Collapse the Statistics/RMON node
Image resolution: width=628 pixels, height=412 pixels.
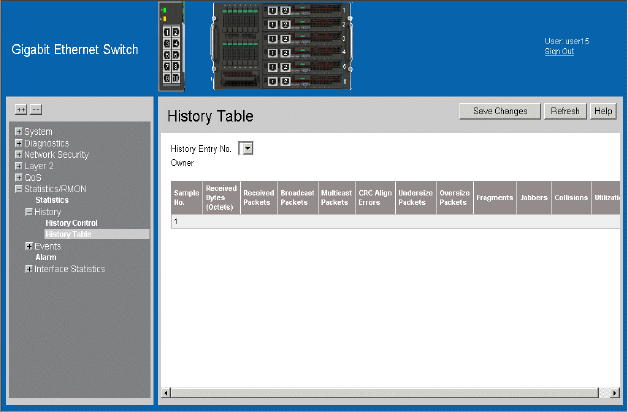coord(18,189)
